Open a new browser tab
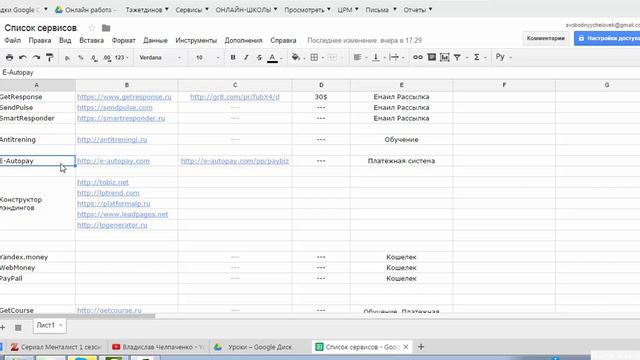The width and height of the screenshot is (640, 360). [421, 347]
